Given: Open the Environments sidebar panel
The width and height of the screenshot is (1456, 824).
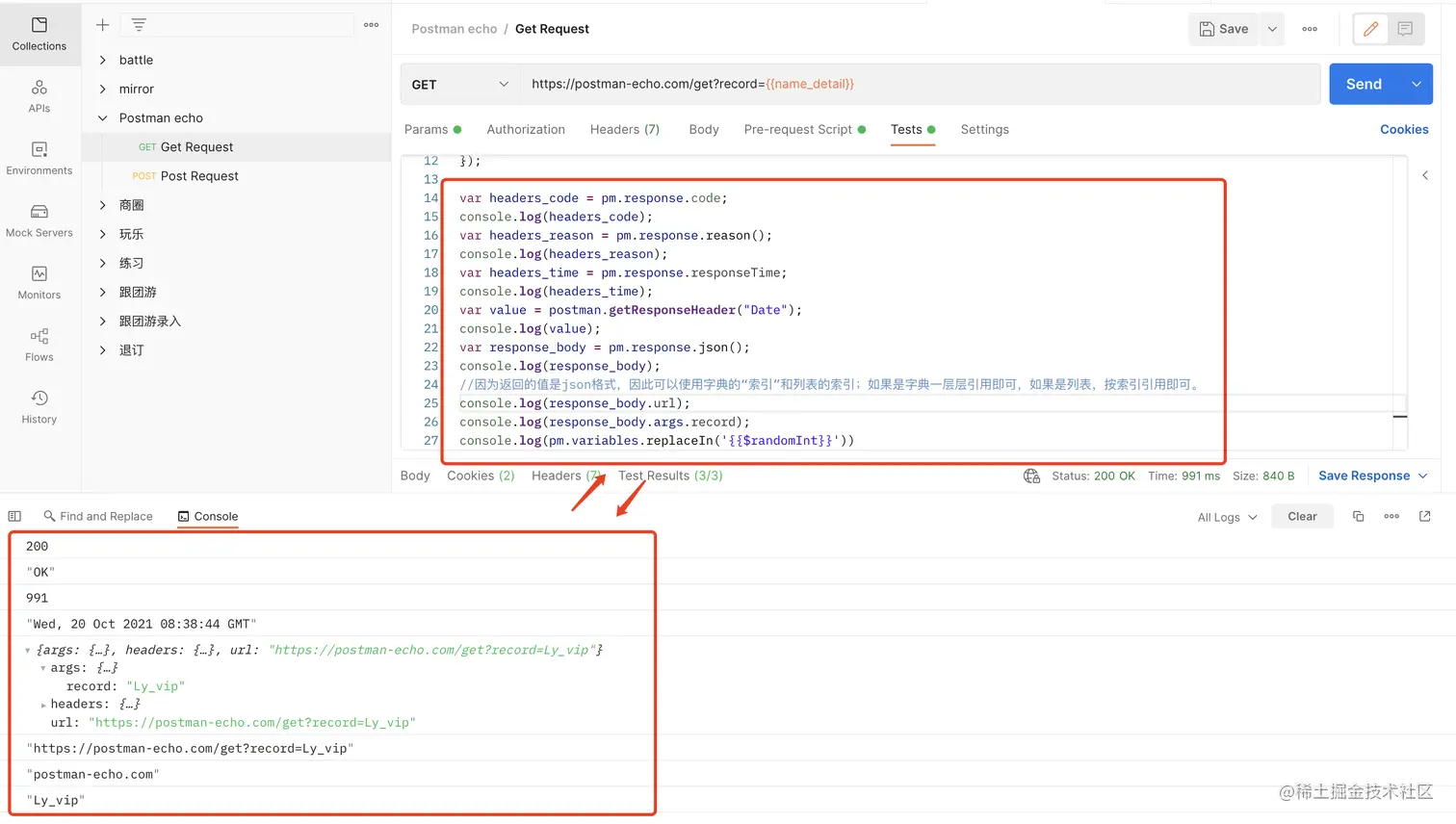Looking at the screenshot, I should coord(39,159).
